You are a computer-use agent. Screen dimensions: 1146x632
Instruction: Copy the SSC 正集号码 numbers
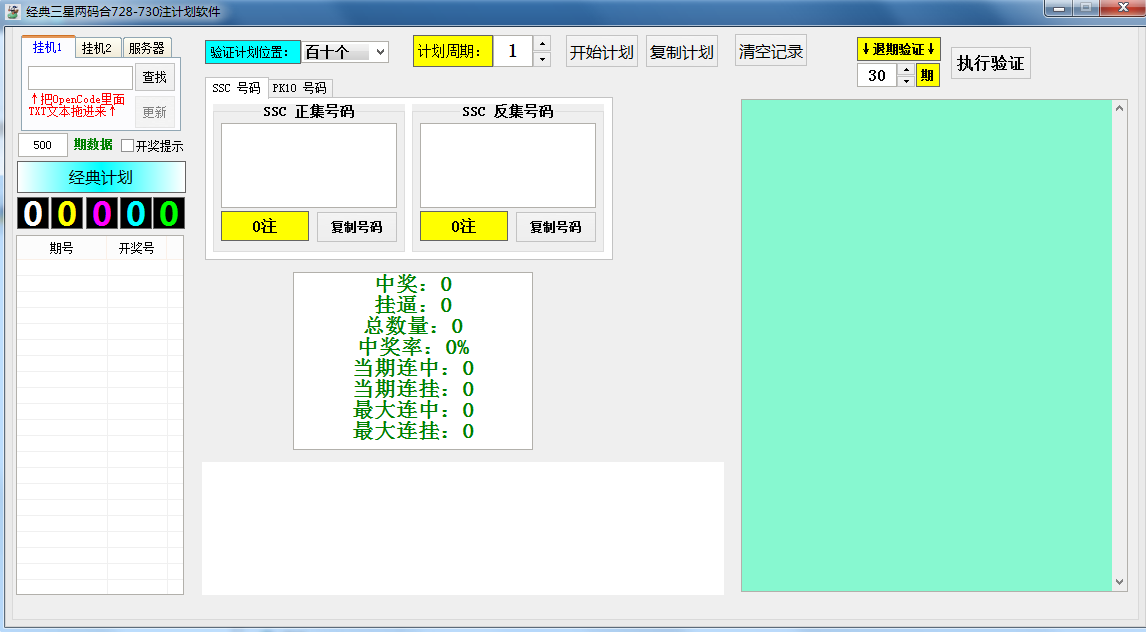(x=357, y=227)
